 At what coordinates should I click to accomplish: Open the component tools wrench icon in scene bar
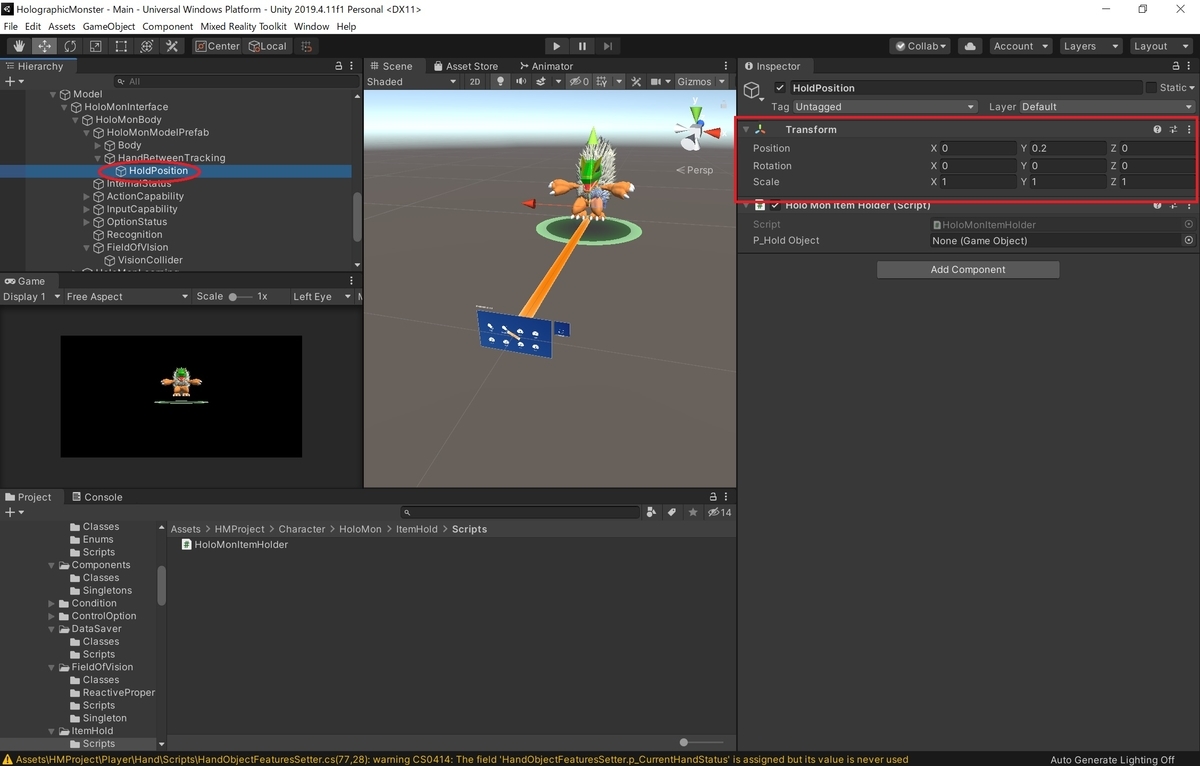click(x=636, y=82)
